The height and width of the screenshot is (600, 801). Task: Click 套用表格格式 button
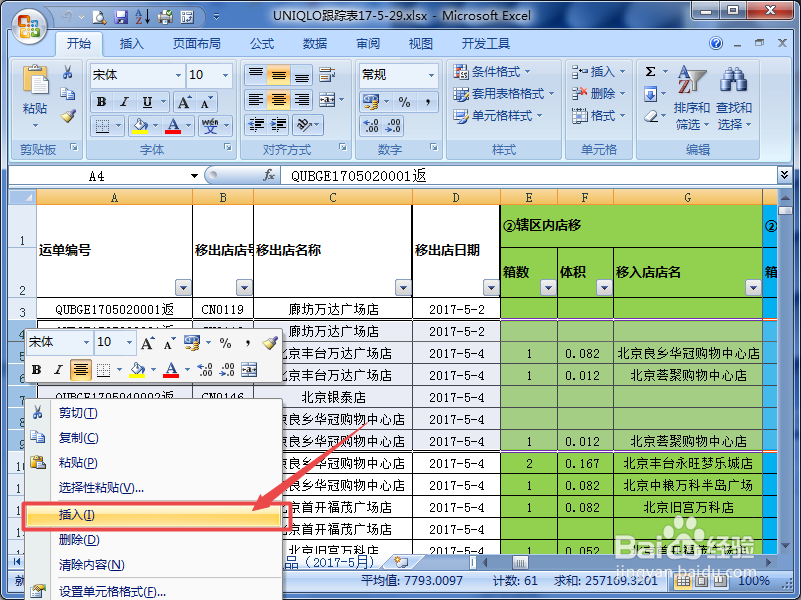pos(504,94)
